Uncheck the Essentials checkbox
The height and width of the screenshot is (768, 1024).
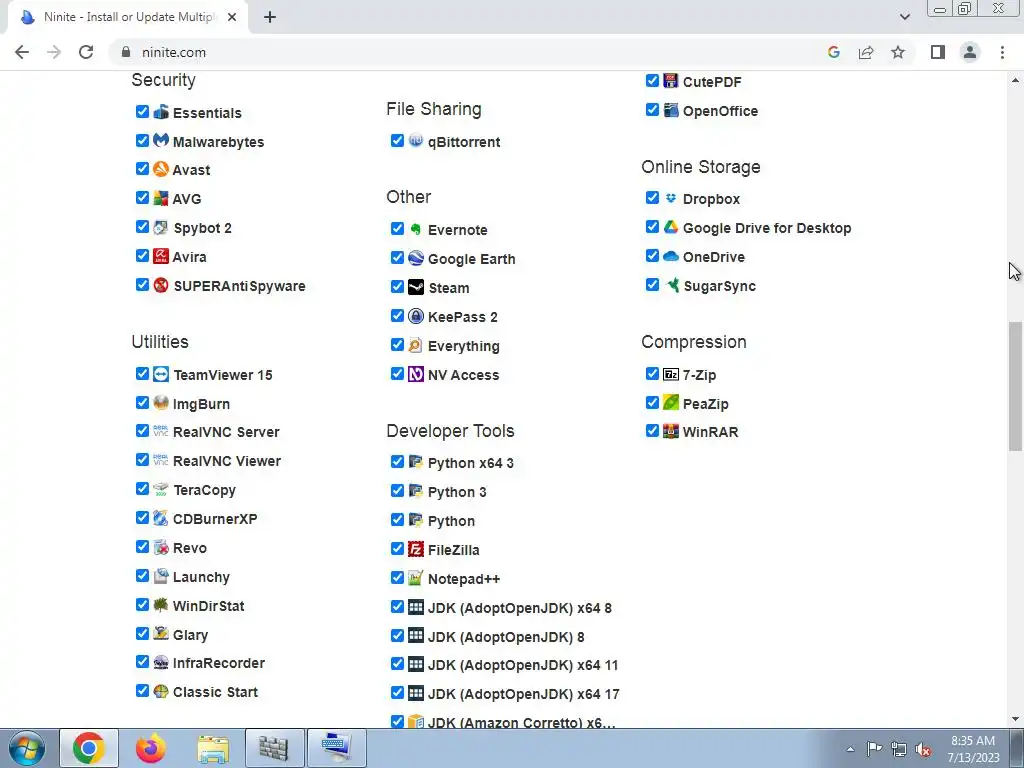pyautogui.click(x=142, y=112)
